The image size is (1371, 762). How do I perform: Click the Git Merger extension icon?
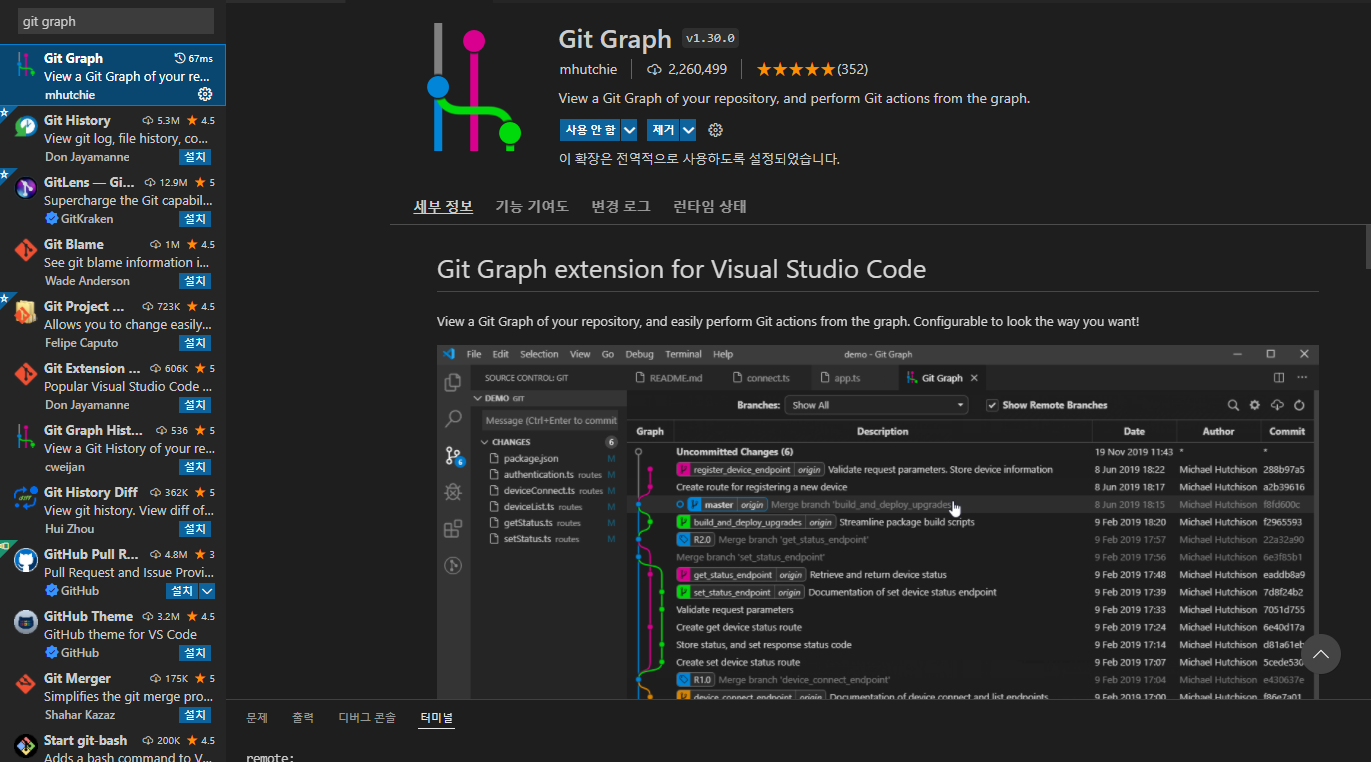click(x=26, y=686)
